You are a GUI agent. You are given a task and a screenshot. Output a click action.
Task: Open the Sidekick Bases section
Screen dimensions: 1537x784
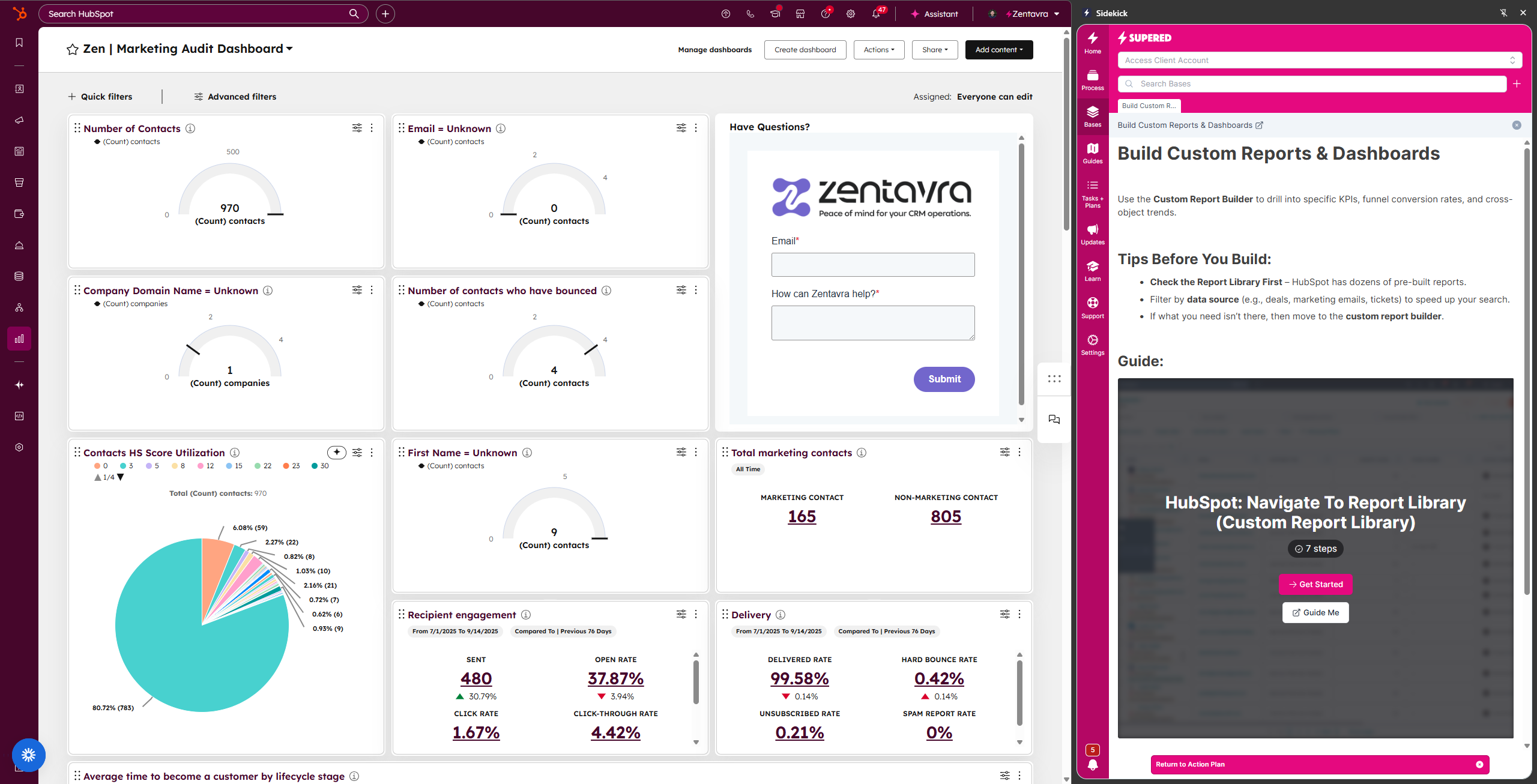point(1092,116)
